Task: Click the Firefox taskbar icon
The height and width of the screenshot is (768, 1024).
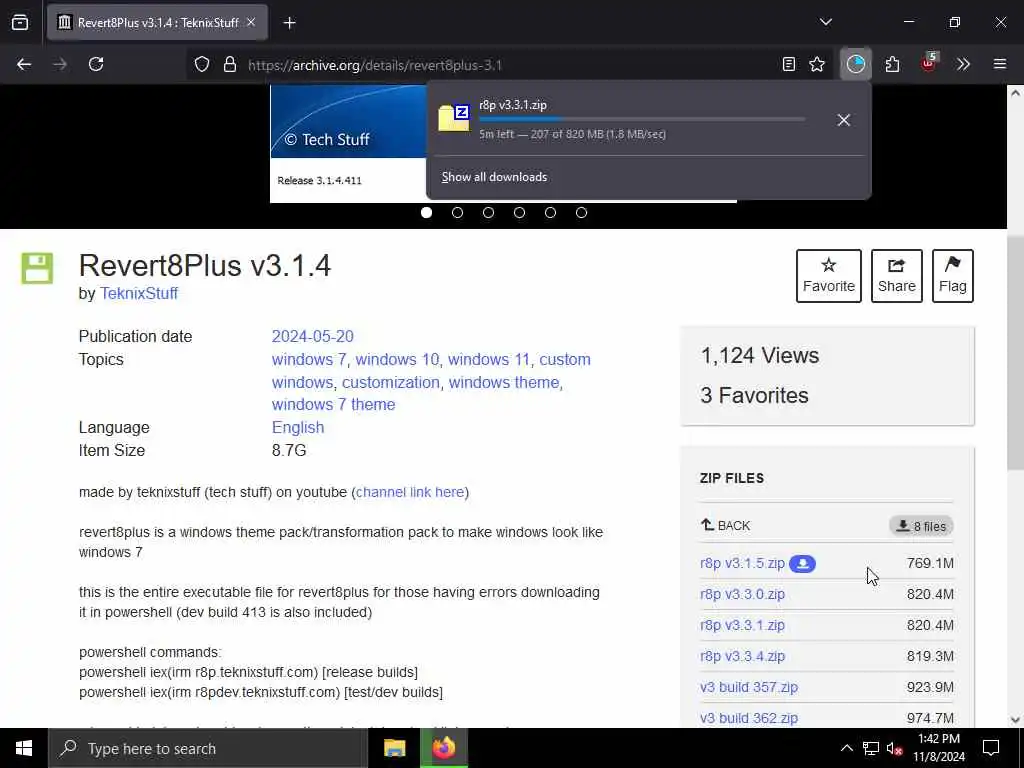Action: [443, 748]
